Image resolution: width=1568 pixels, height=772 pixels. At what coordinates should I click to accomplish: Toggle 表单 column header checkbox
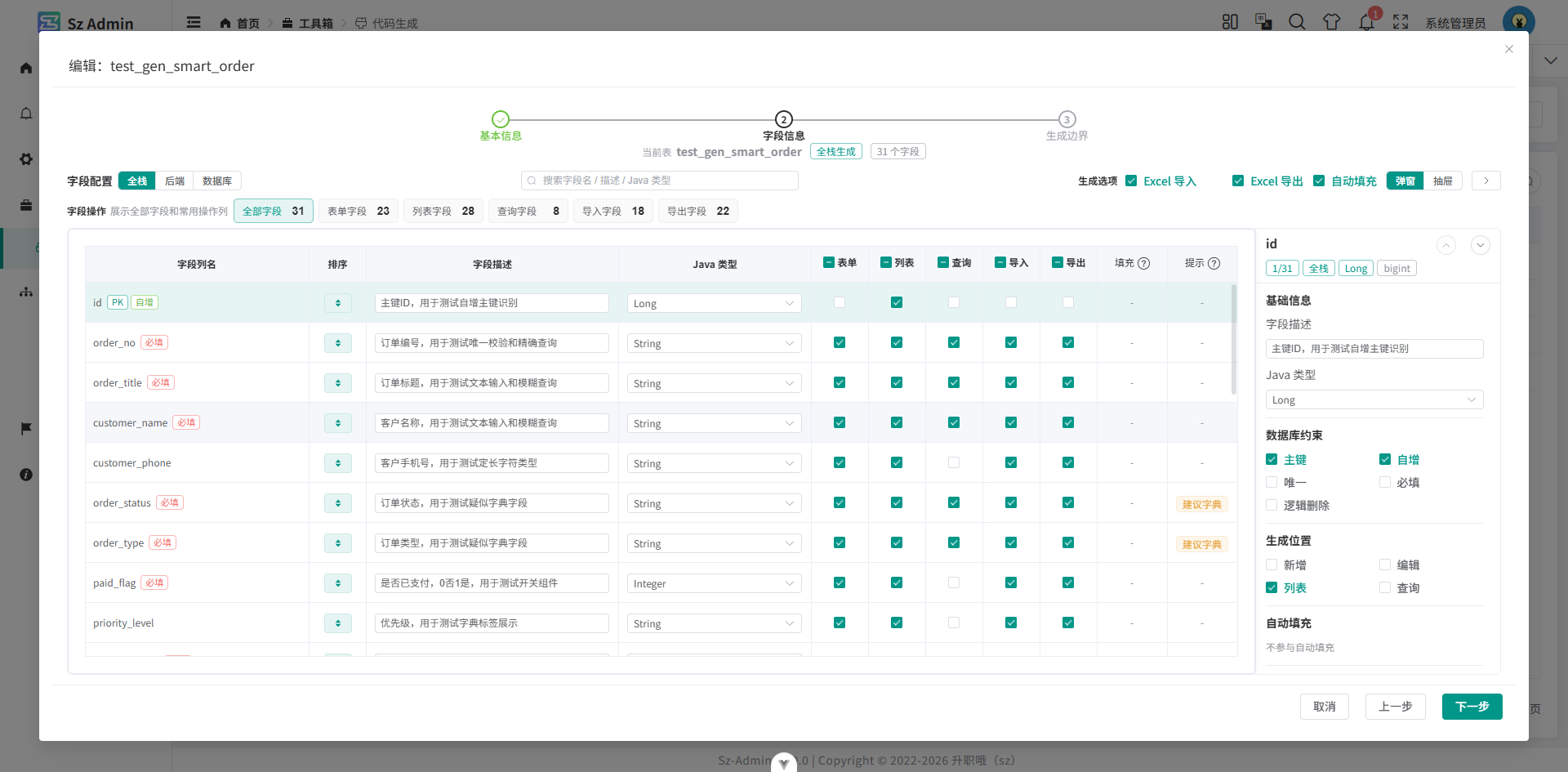tap(829, 262)
